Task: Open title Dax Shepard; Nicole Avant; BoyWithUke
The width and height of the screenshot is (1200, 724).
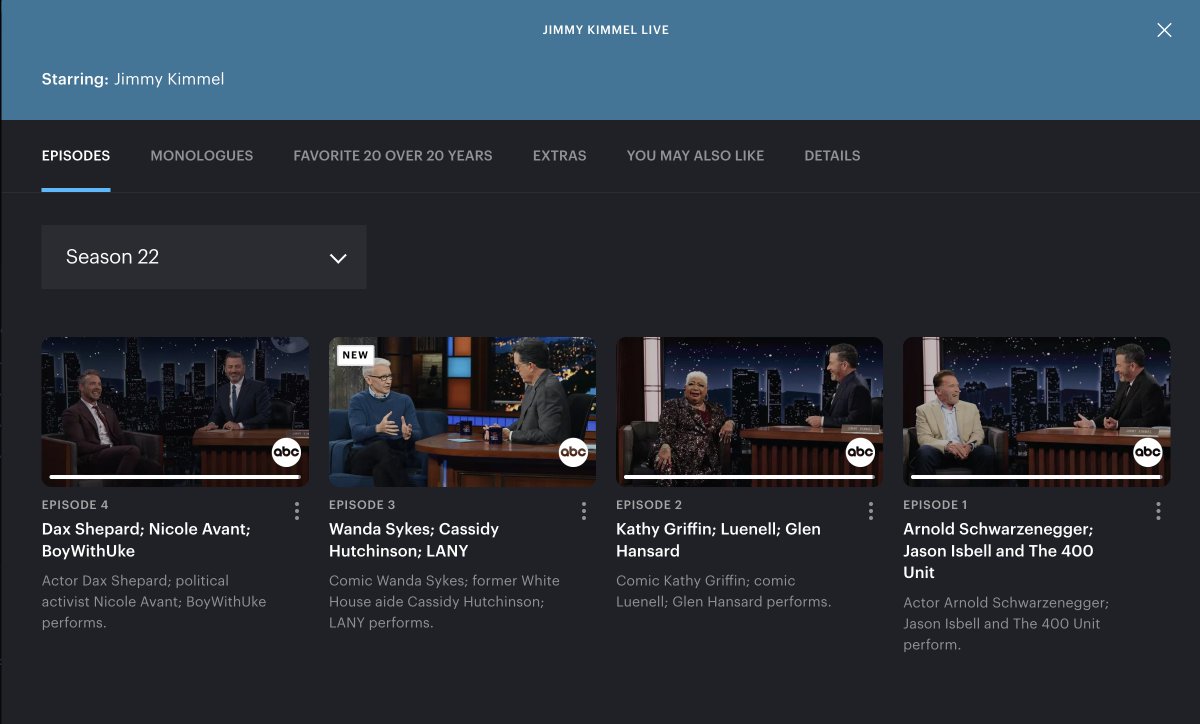Action: coord(146,540)
